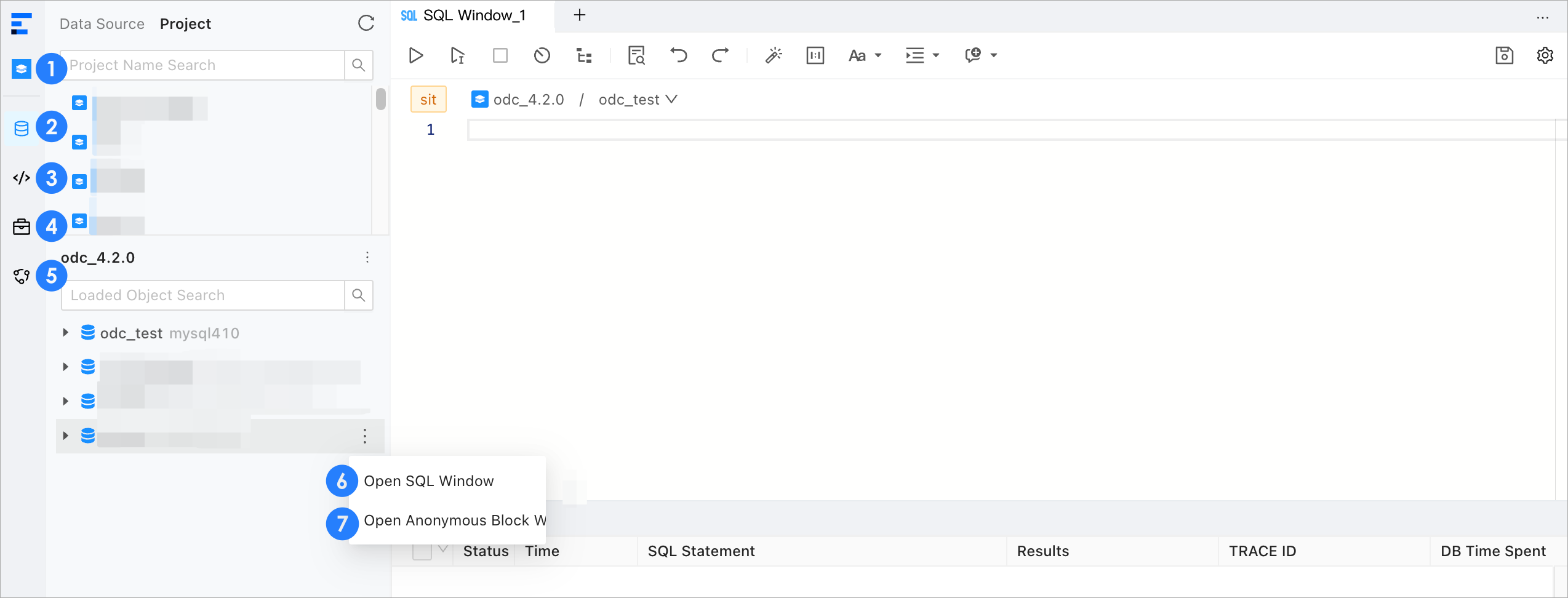Open the odc_test database dropdown in editor
The height and width of the screenshot is (598, 1568).
pyautogui.click(x=638, y=100)
